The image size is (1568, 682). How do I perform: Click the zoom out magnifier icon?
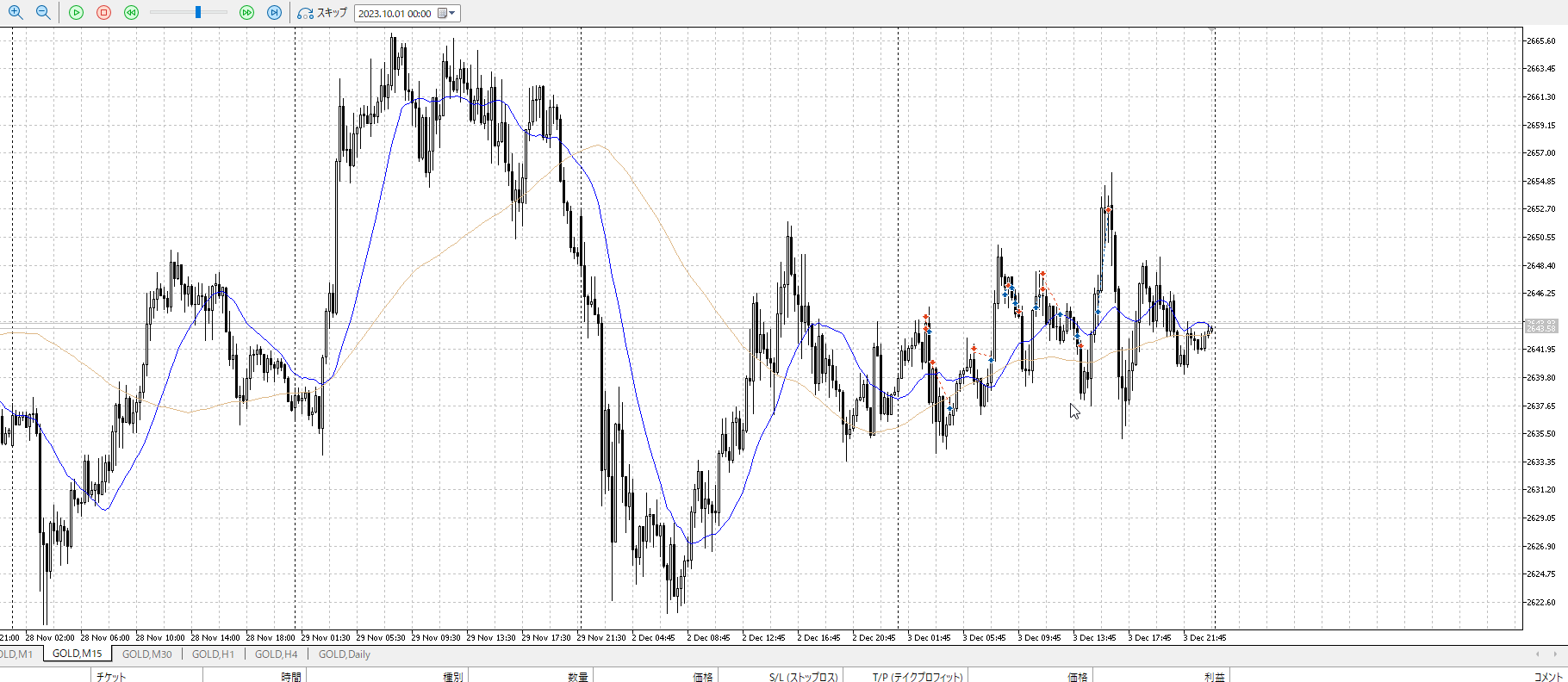[x=42, y=13]
